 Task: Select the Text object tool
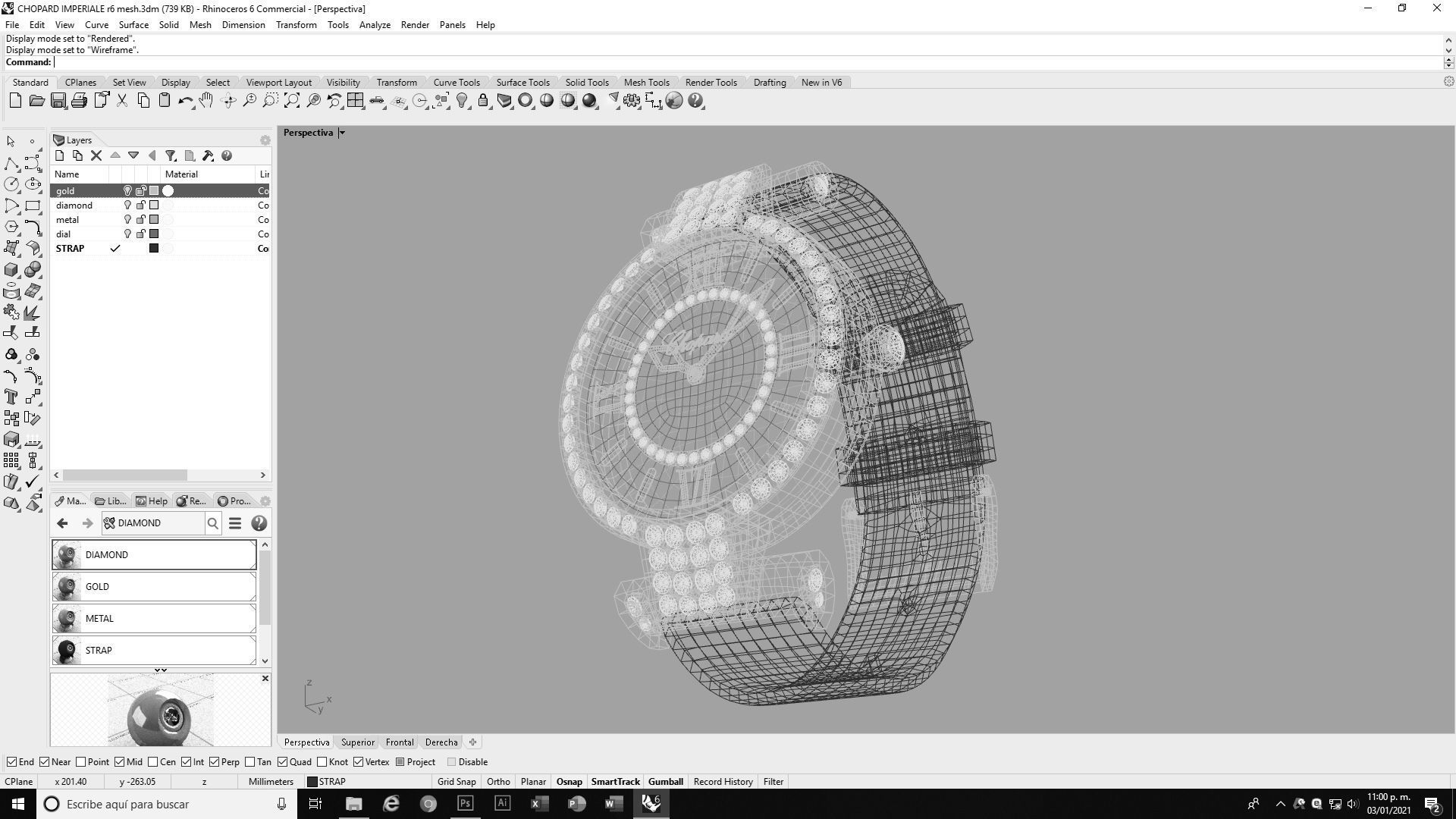click(11, 397)
